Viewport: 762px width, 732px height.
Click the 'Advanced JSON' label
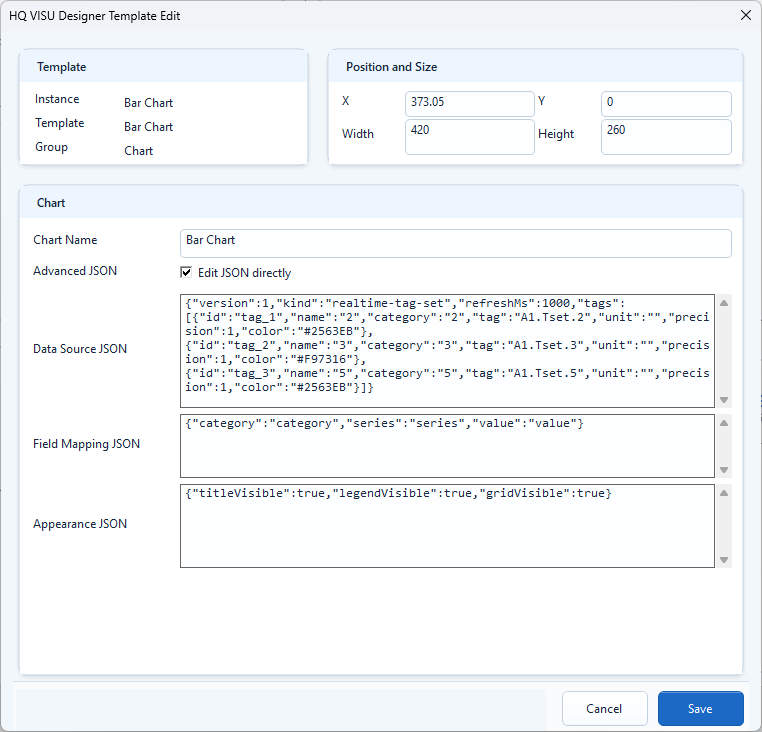pos(75,271)
